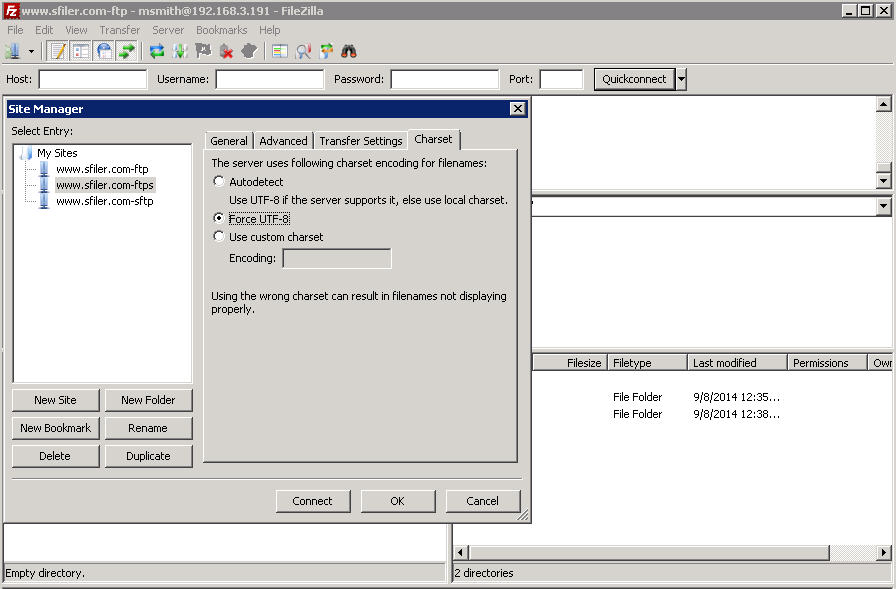Open directory comparison toolbar icon
Image resolution: width=896 pixels, height=589 pixels.
tap(280, 51)
